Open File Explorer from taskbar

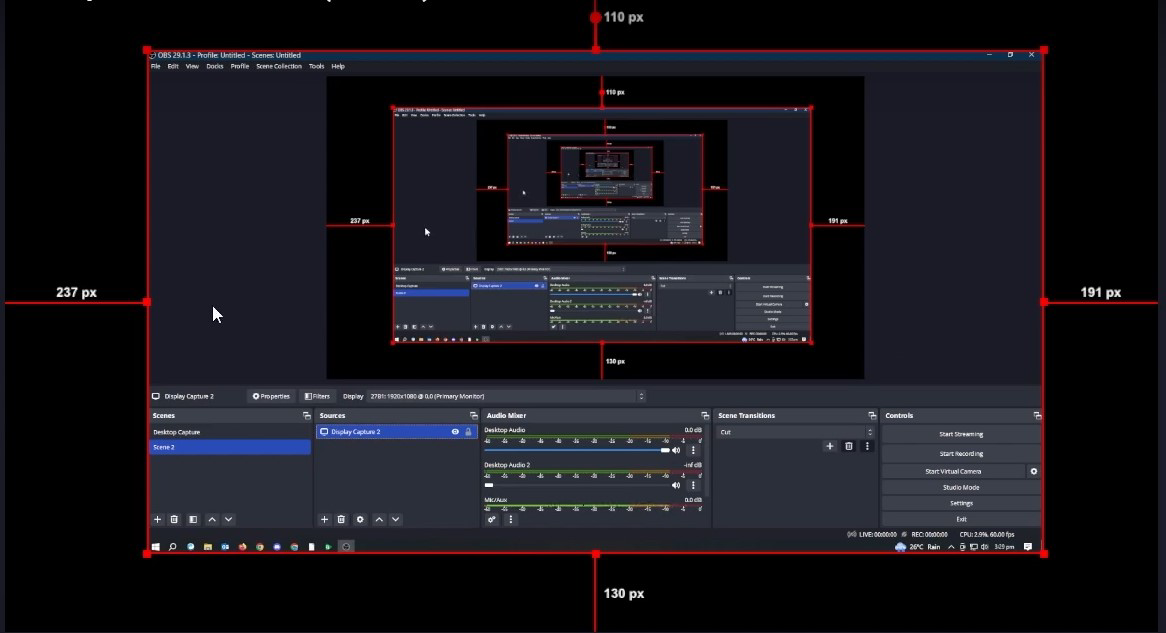[x=207, y=547]
